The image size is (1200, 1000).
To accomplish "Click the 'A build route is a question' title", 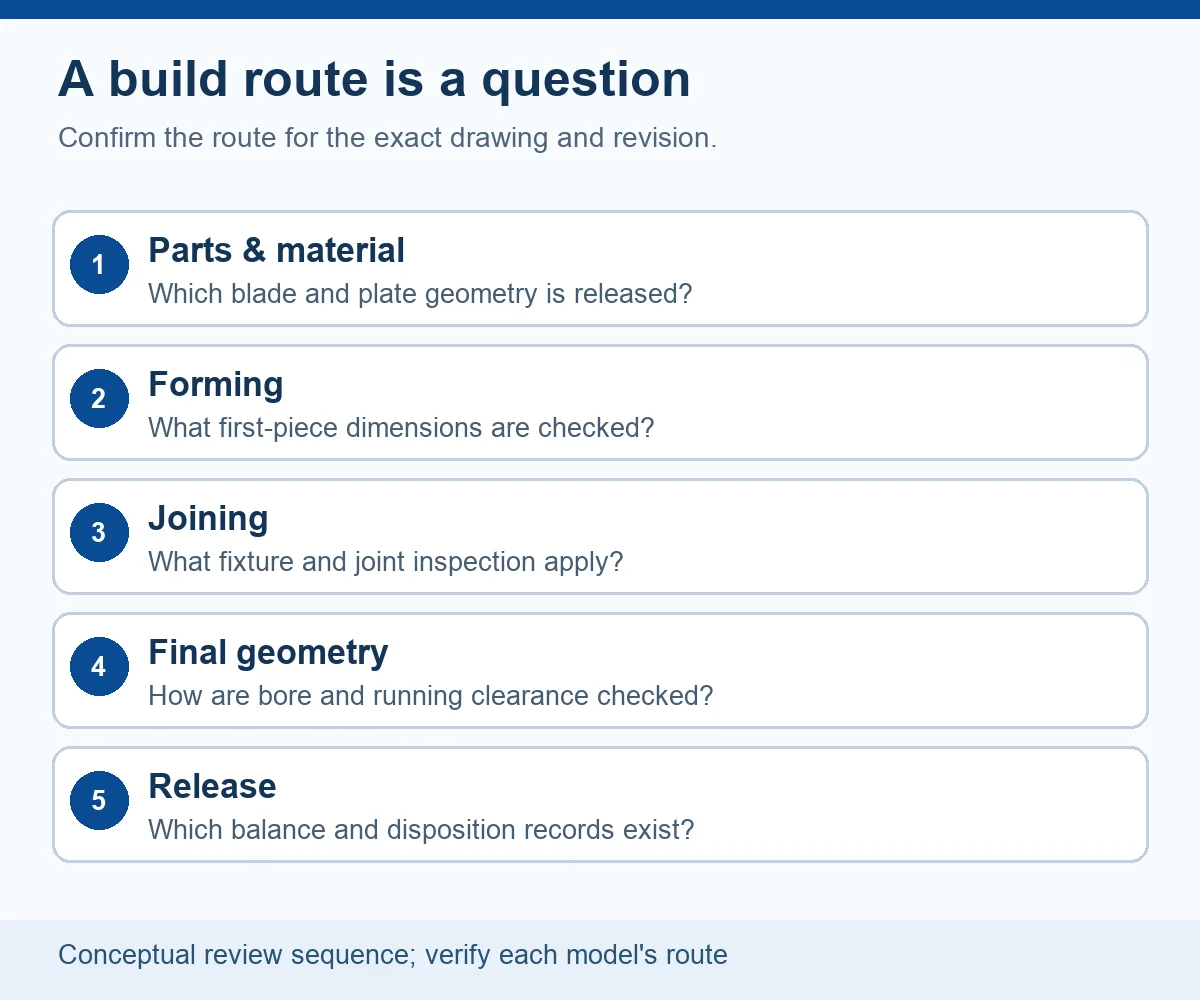I will coord(374,79).
